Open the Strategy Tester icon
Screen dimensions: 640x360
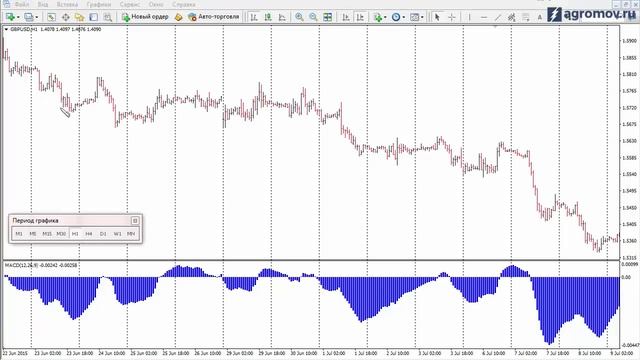tap(108, 17)
